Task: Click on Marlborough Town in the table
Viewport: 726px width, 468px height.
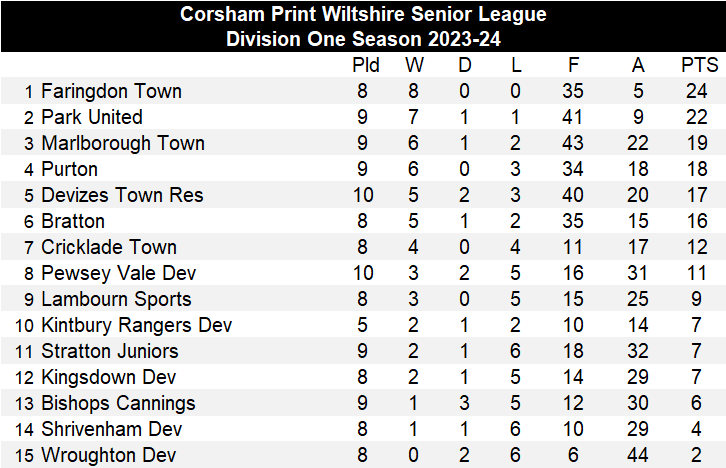Action: 122,143
